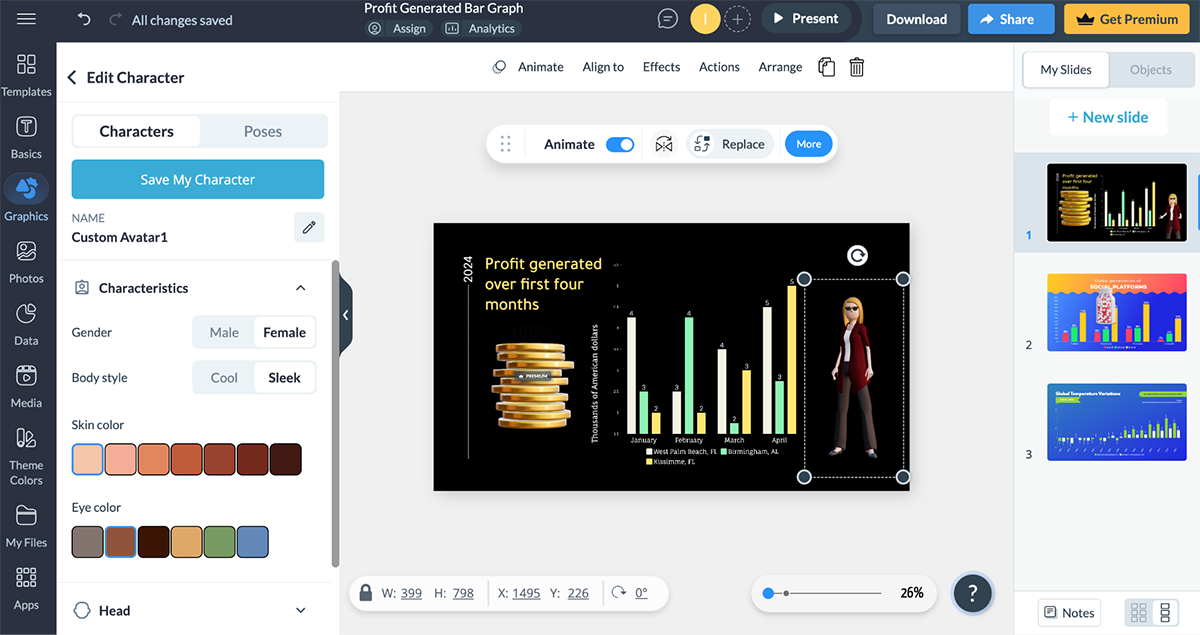The image size is (1200, 635).
Task: Select the darkest skin color swatch
Action: coord(286,458)
